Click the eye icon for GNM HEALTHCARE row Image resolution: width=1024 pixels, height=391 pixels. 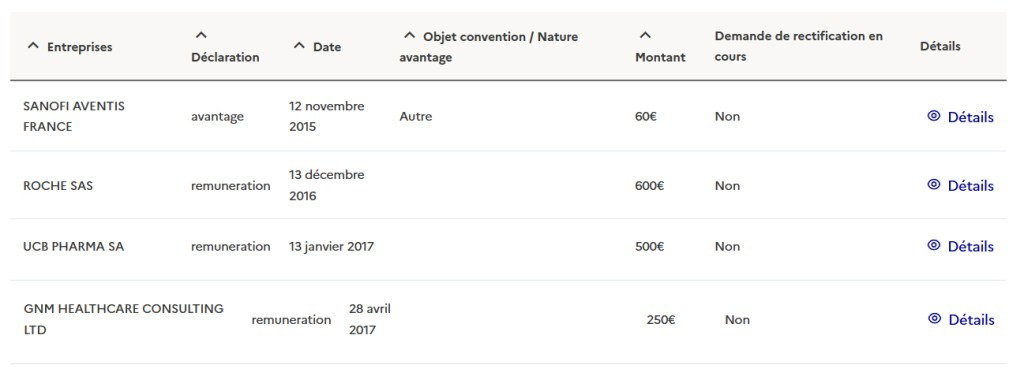pos(935,319)
